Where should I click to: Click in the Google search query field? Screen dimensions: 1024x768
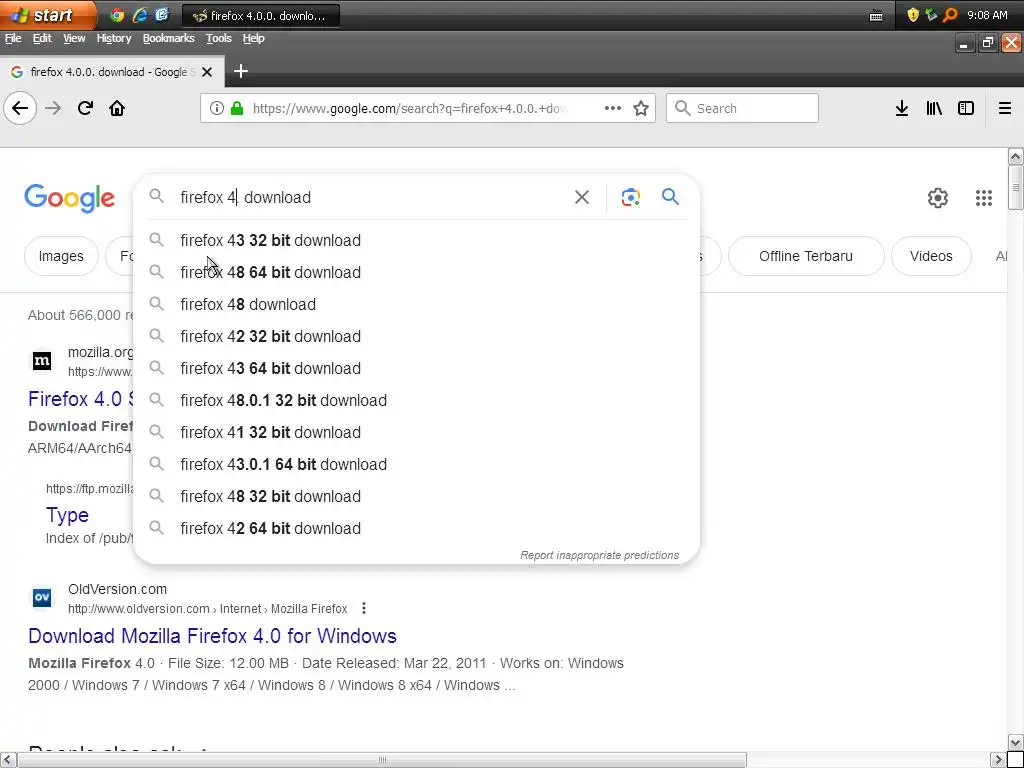pyautogui.click(x=372, y=197)
